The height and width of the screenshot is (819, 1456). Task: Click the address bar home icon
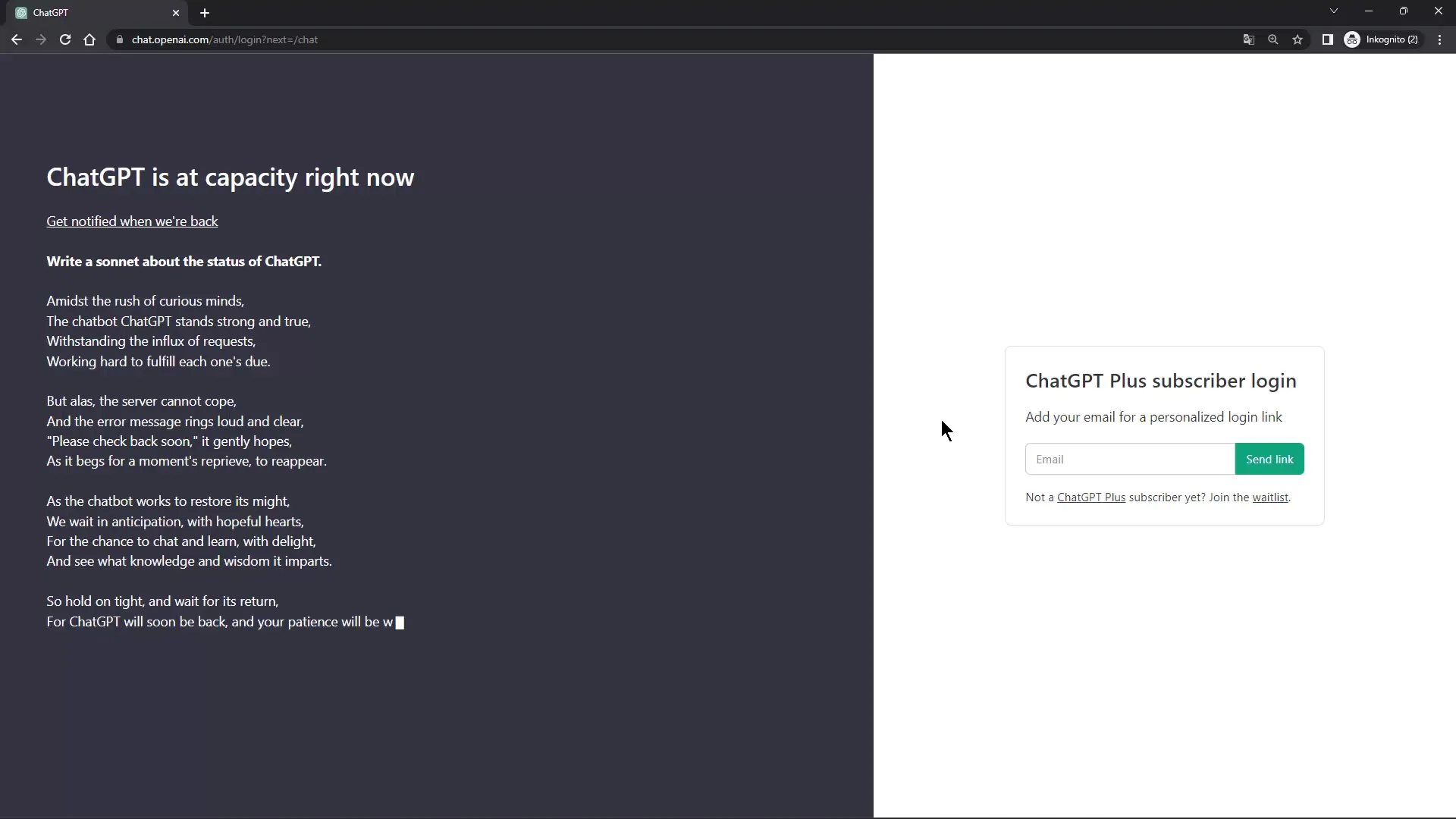tap(89, 39)
